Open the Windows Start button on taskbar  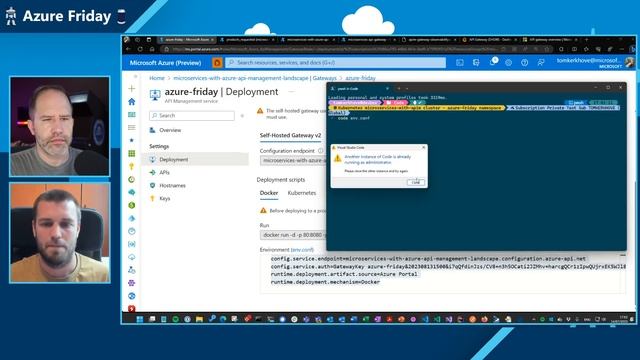pyautogui.click(x=140, y=319)
